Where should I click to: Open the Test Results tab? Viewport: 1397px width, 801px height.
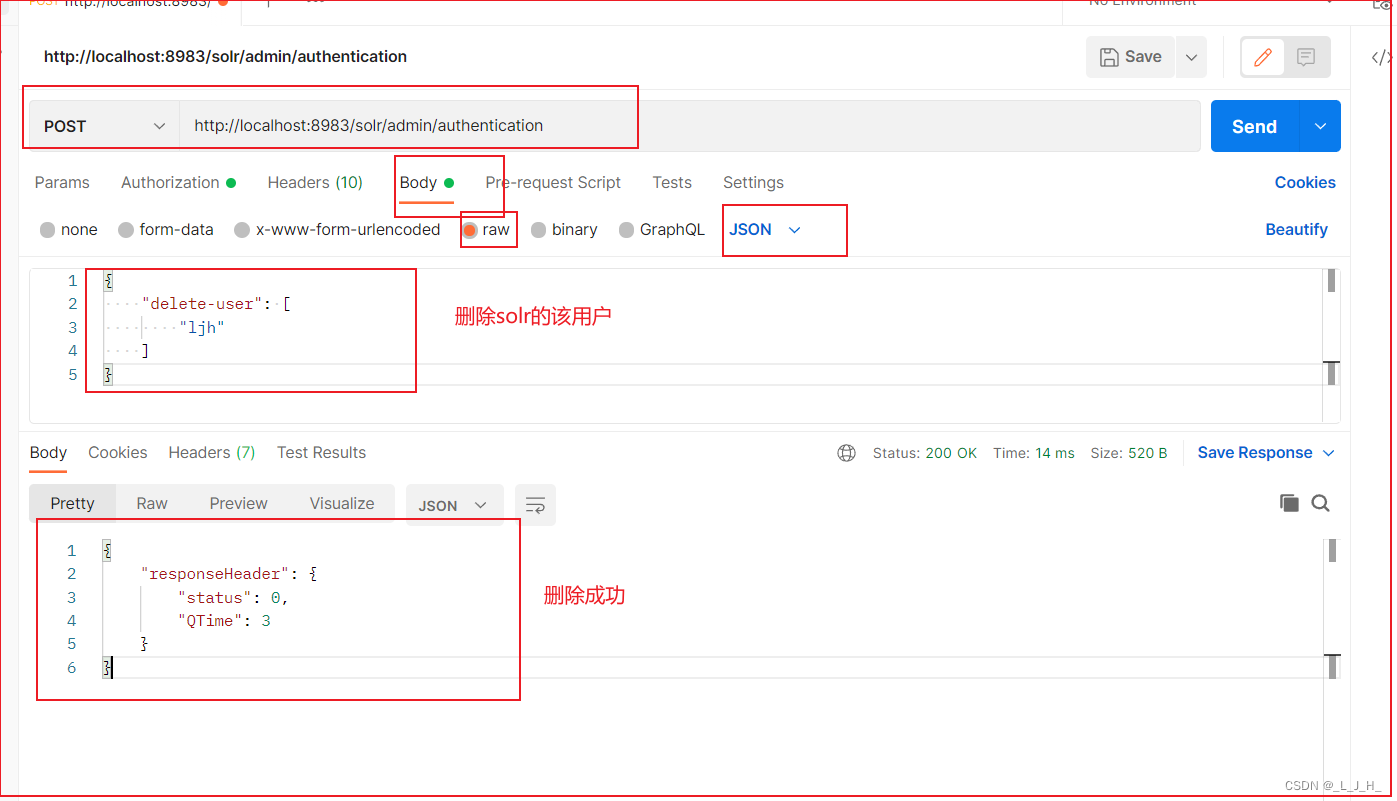pos(321,452)
